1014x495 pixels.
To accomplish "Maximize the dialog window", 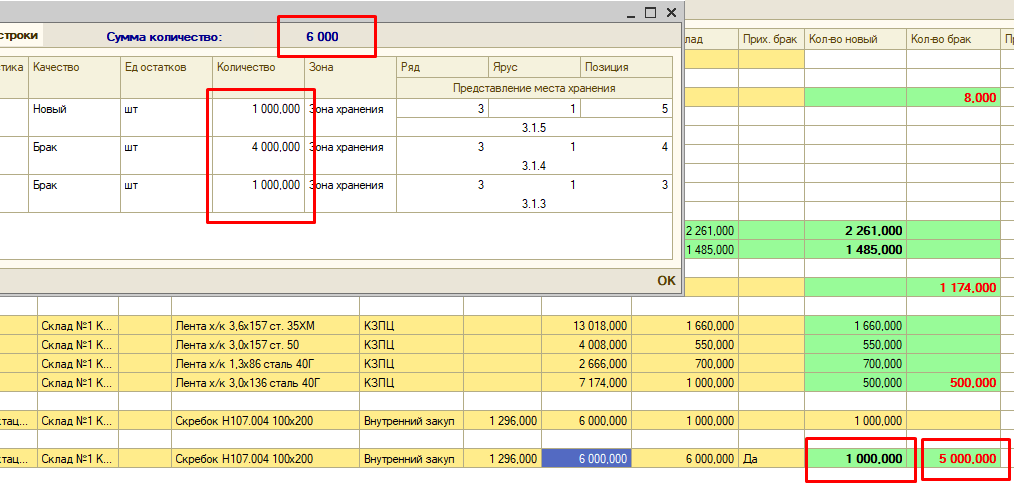I will point(651,12).
